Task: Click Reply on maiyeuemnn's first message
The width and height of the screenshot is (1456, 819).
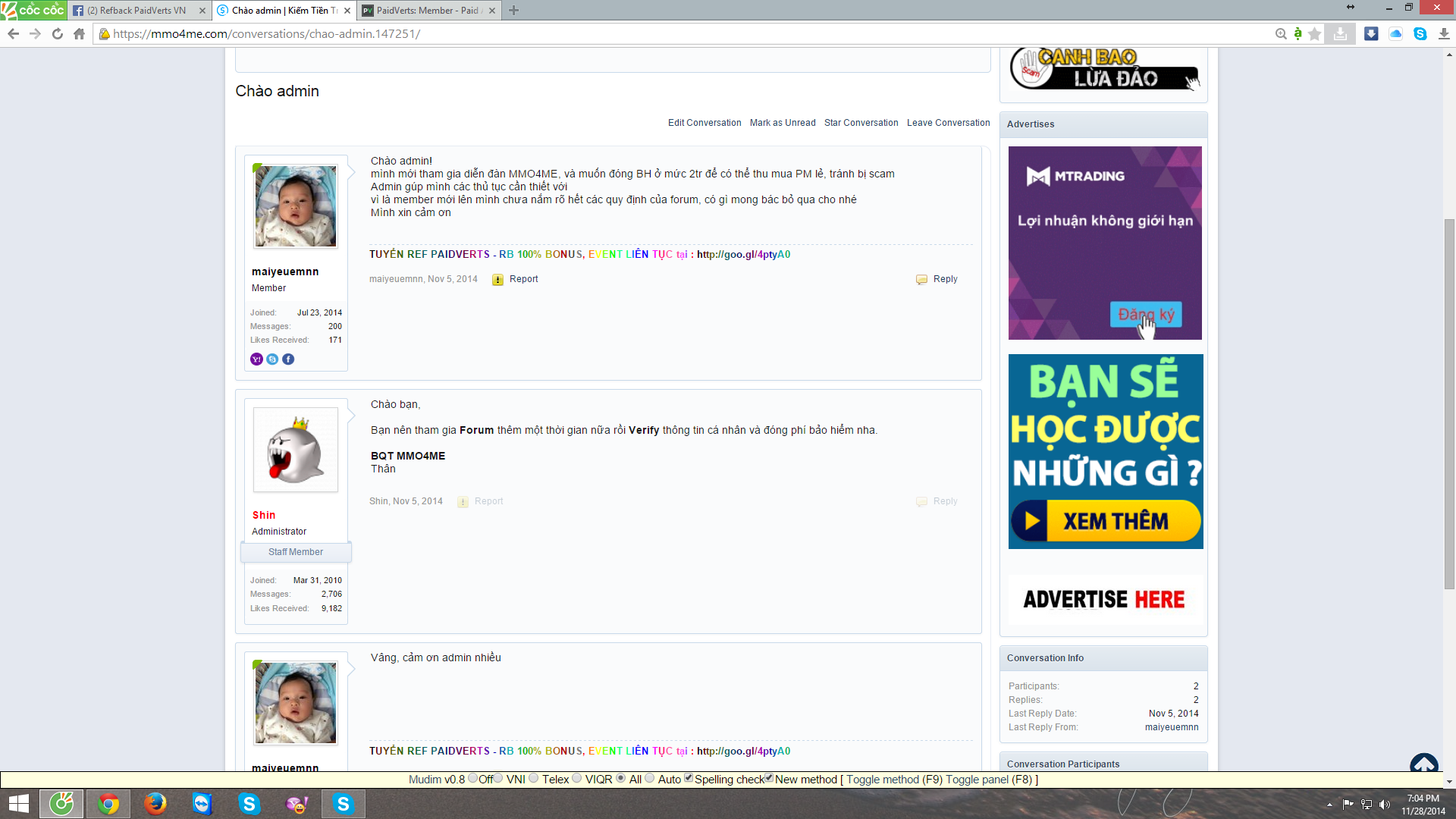Action: (x=945, y=279)
